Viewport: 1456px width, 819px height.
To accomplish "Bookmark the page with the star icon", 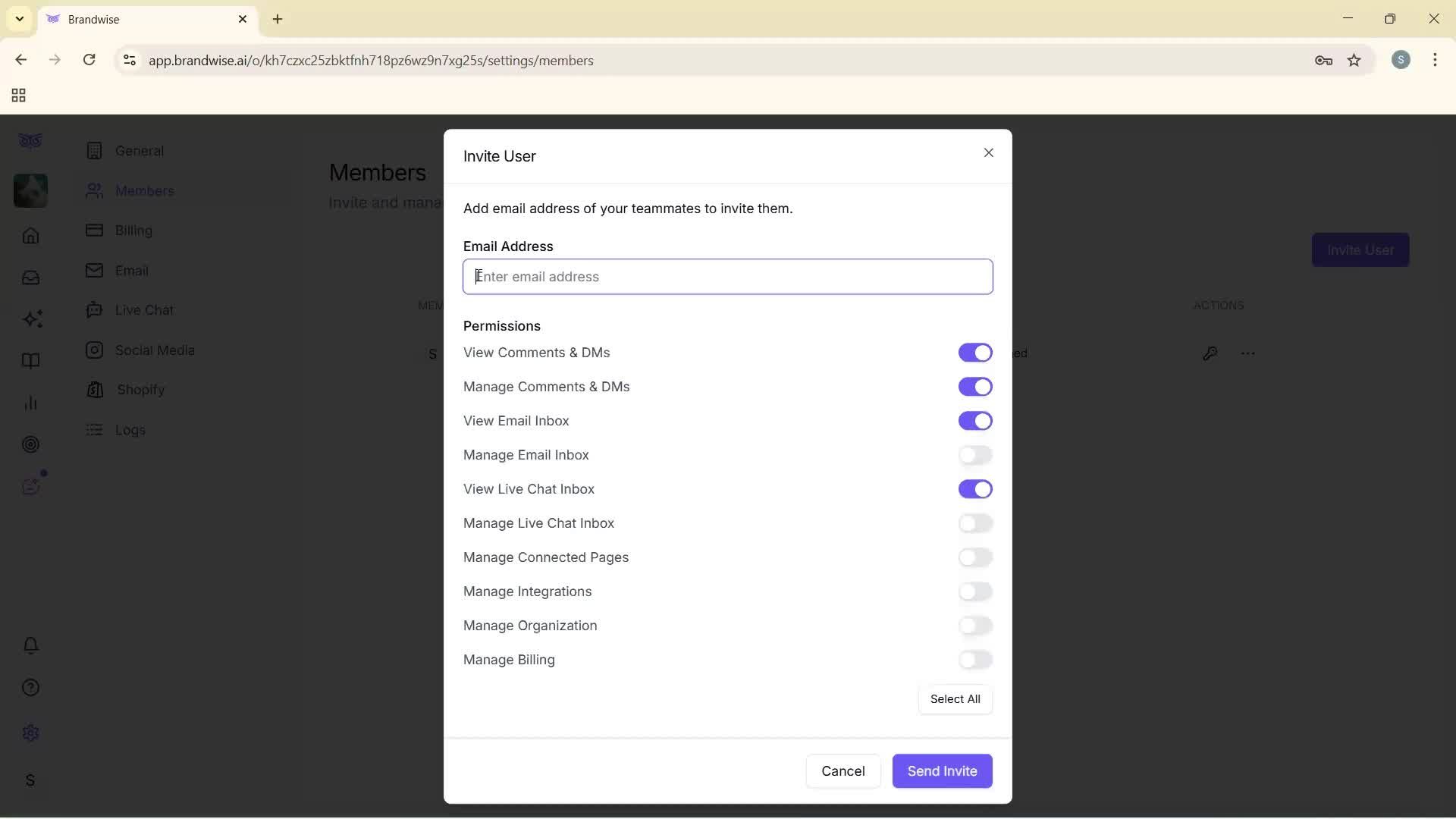I will point(1354,60).
